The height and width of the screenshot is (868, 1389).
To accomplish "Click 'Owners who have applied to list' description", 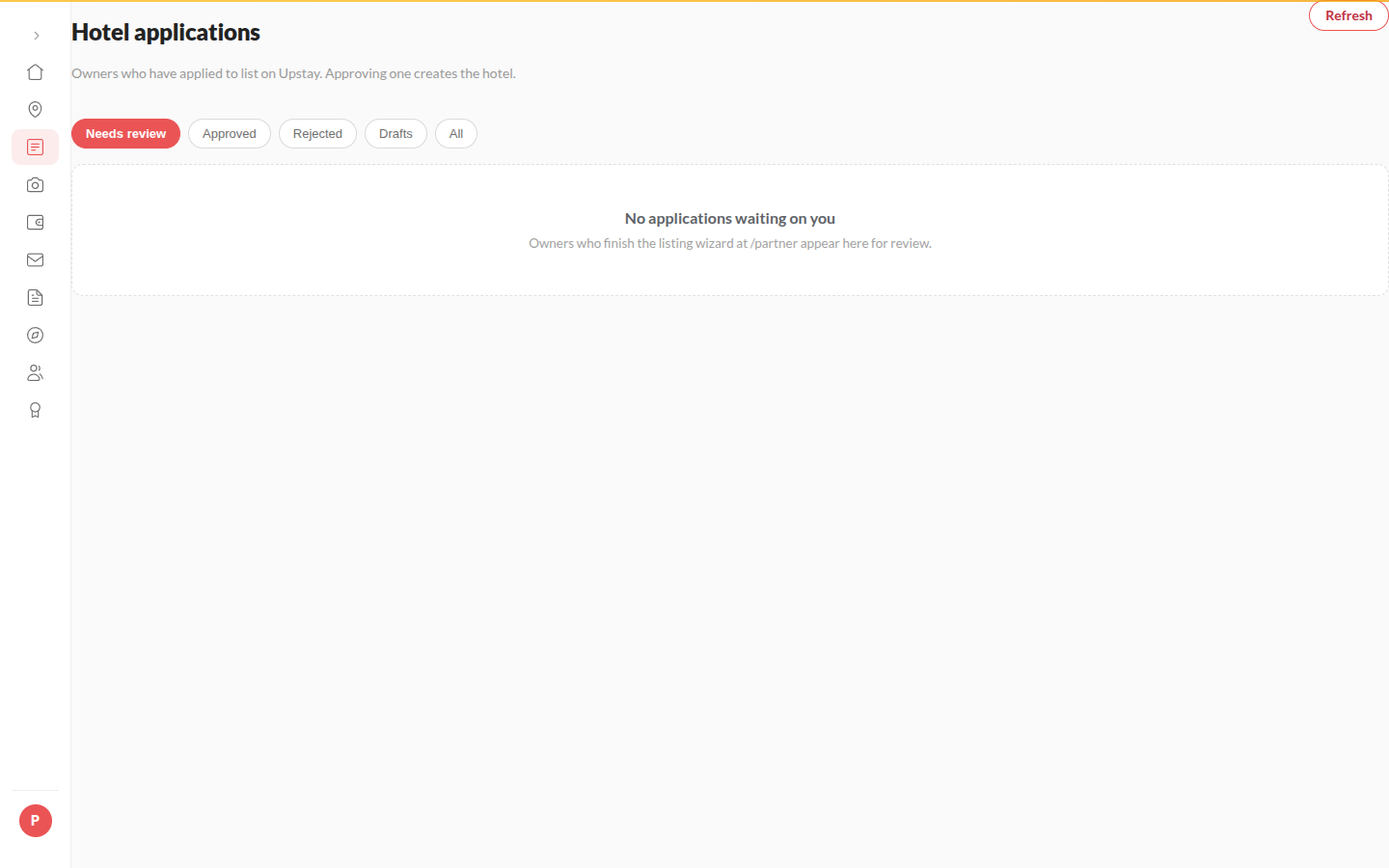I will click(x=293, y=73).
